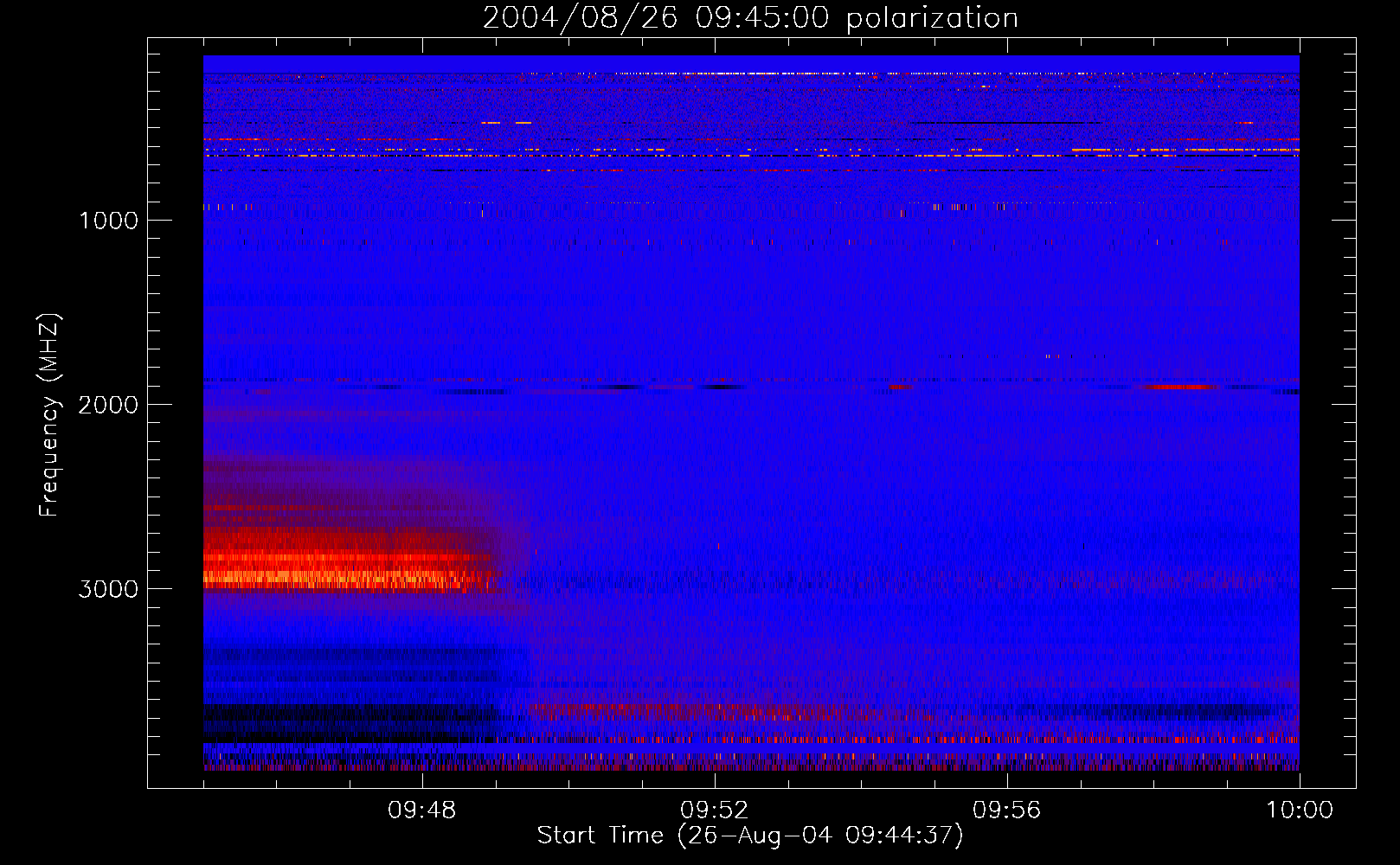1400x865 pixels.
Task: Click the 3000 frequency tick label
Action: [108, 589]
